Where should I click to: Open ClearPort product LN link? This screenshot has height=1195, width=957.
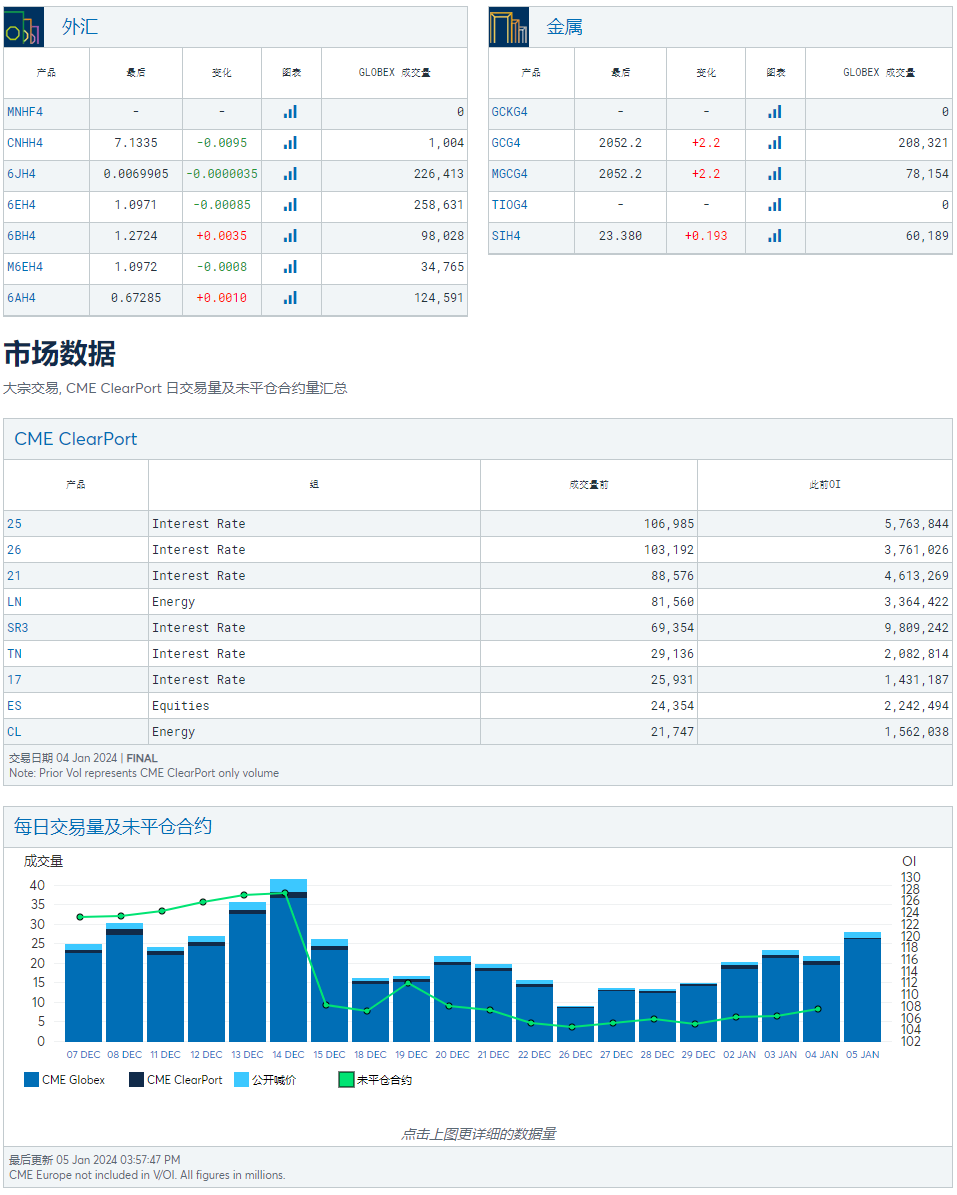pyautogui.click(x=14, y=602)
